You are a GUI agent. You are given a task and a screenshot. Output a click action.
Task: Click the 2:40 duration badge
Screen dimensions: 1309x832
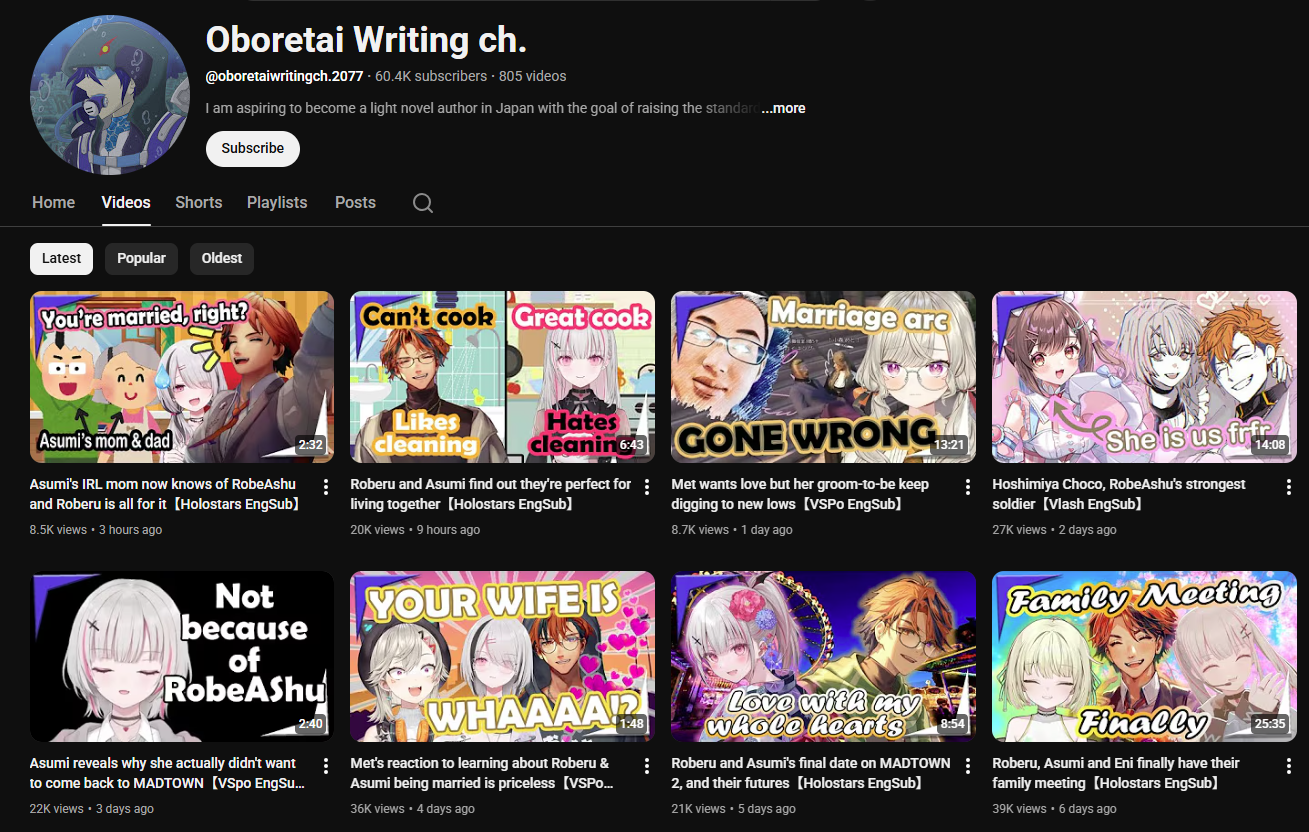pos(310,724)
